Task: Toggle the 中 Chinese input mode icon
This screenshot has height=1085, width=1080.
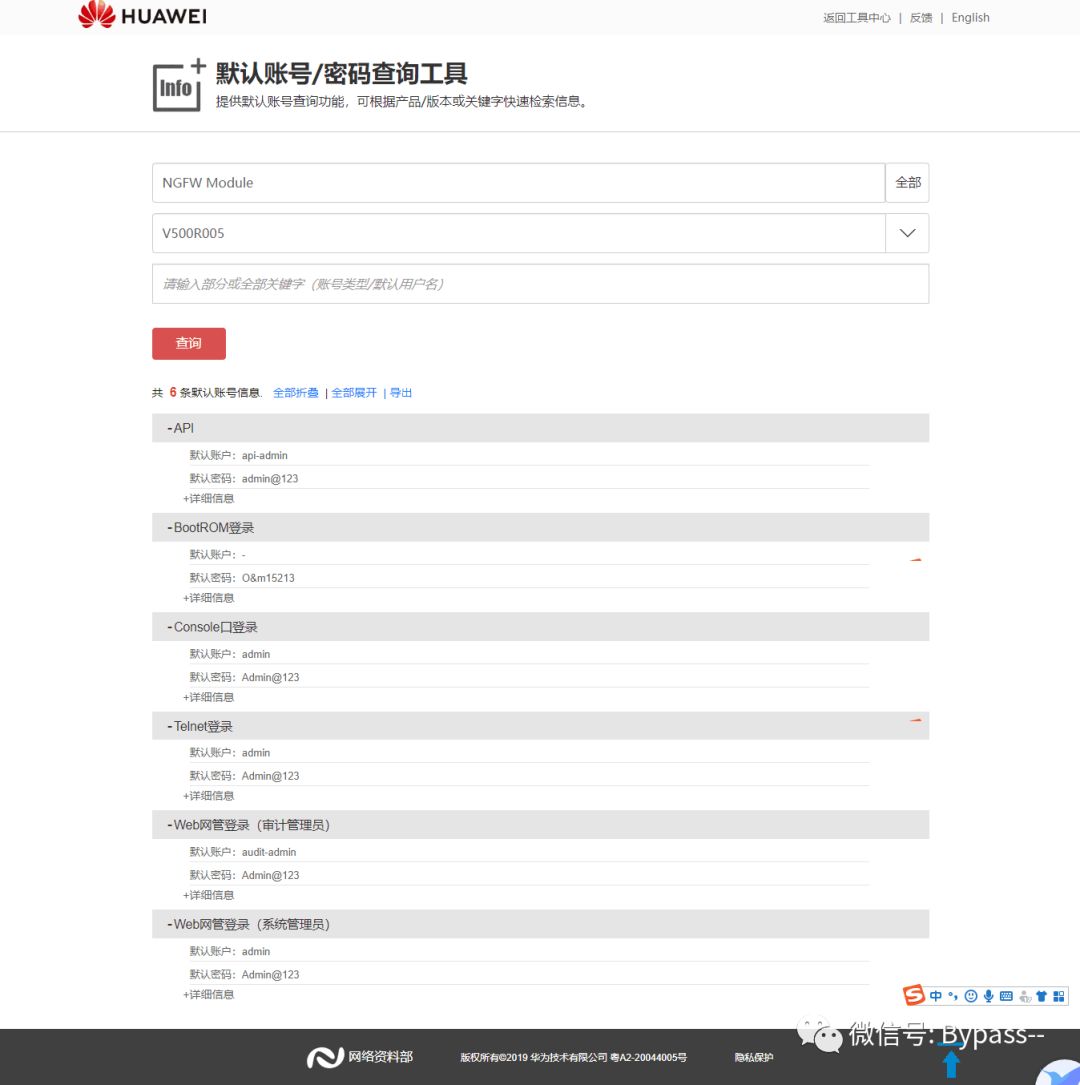Action: pyautogui.click(x=936, y=996)
